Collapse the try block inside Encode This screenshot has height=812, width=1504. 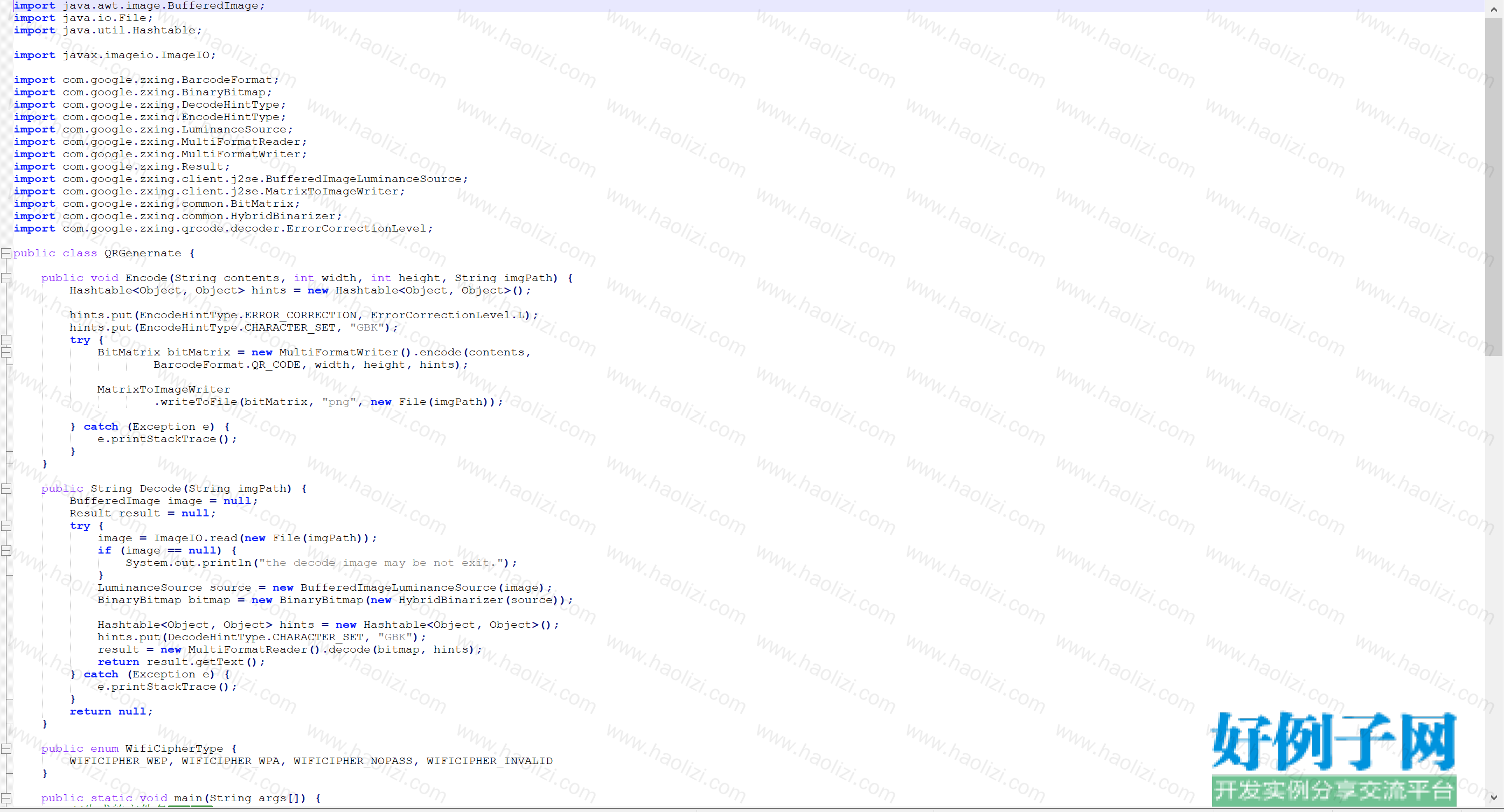click(6, 340)
